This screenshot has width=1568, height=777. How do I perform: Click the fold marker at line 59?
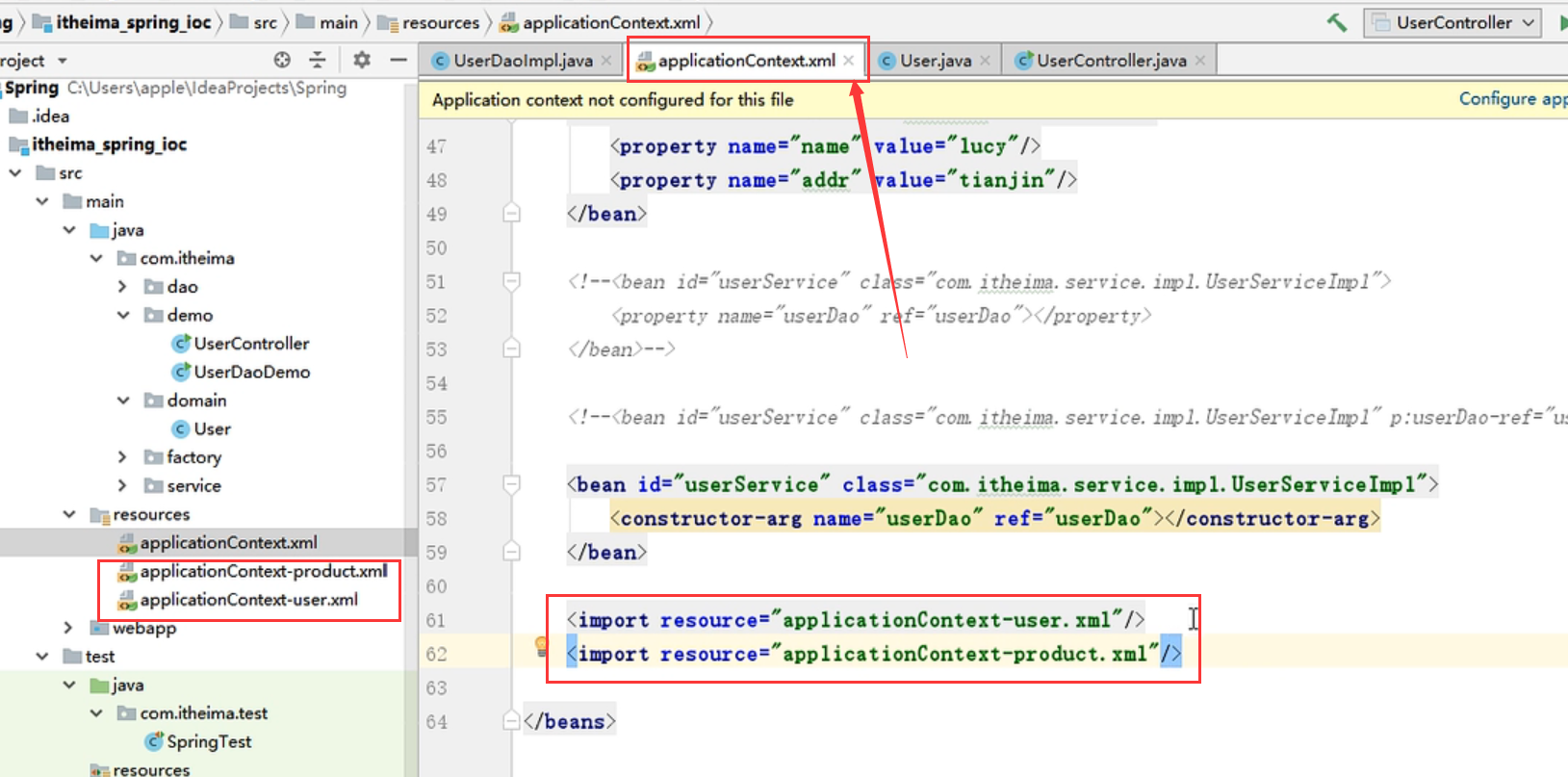pyautogui.click(x=512, y=552)
